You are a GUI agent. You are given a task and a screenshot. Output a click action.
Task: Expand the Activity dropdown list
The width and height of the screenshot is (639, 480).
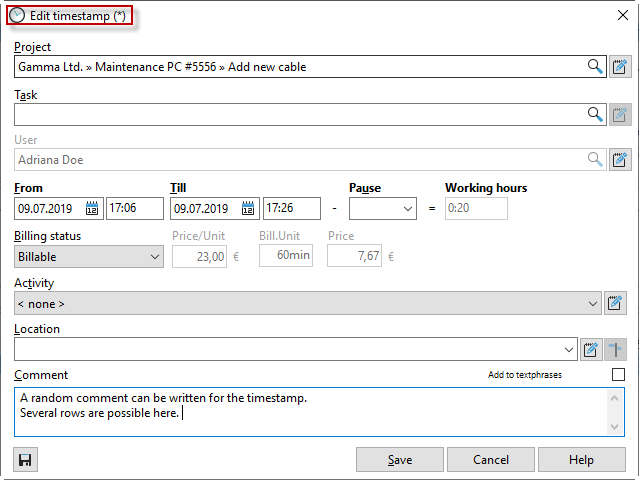[x=593, y=302]
